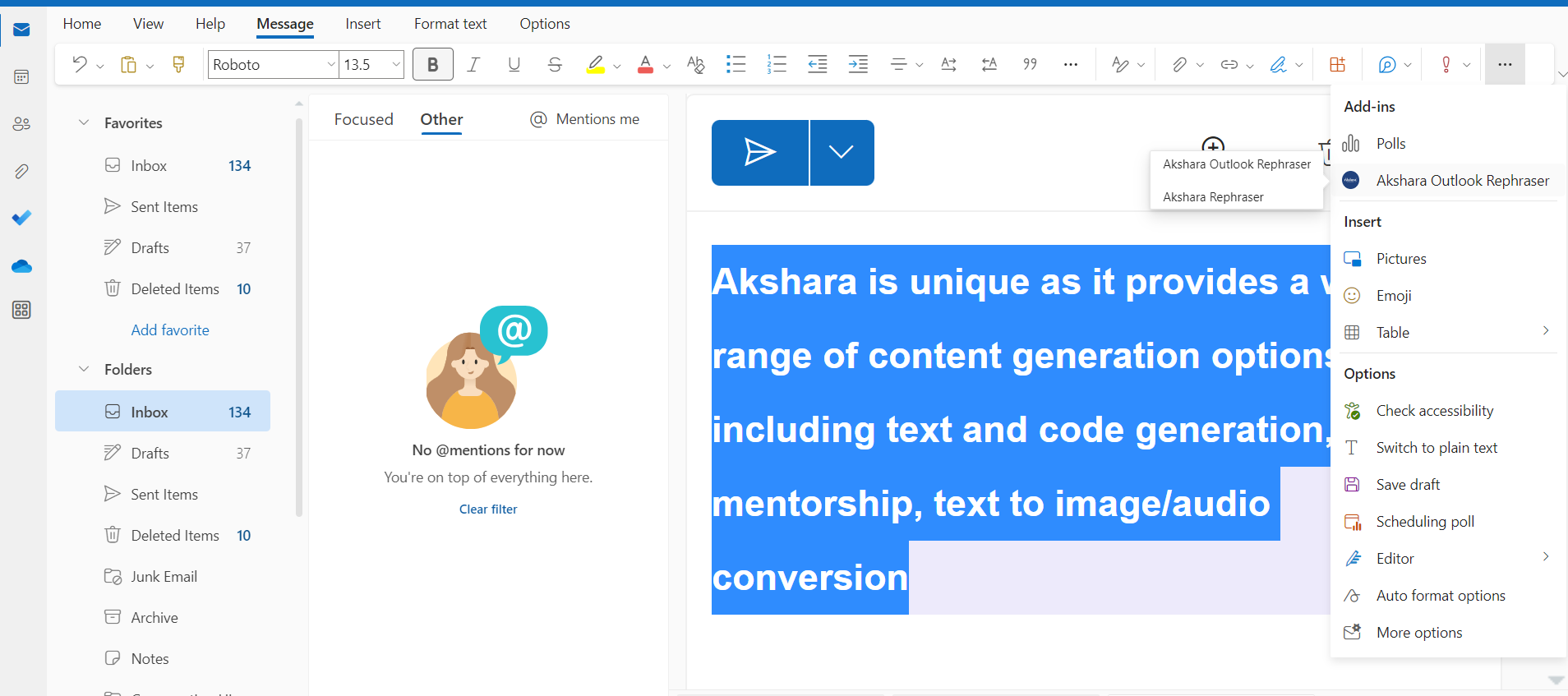
Task: Toggle Underline formatting
Action: coord(514,64)
